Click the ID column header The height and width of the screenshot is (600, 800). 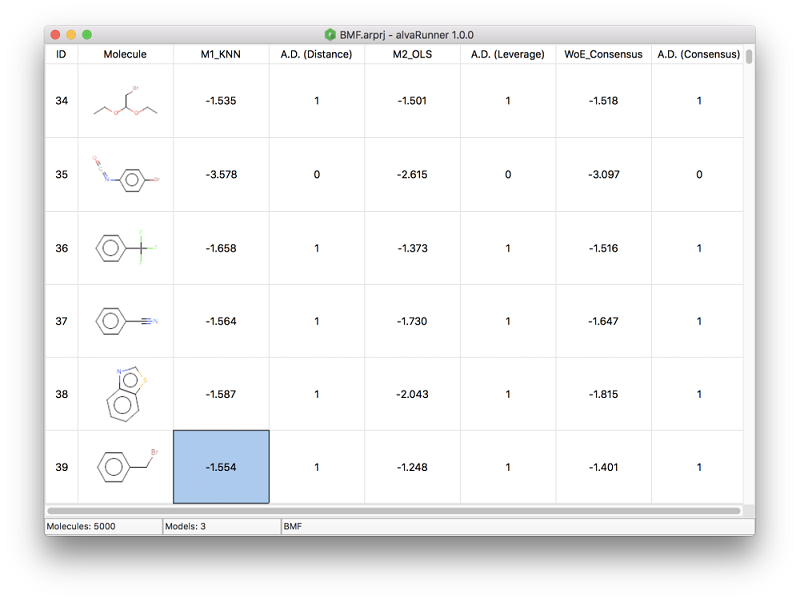(x=61, y=54)
